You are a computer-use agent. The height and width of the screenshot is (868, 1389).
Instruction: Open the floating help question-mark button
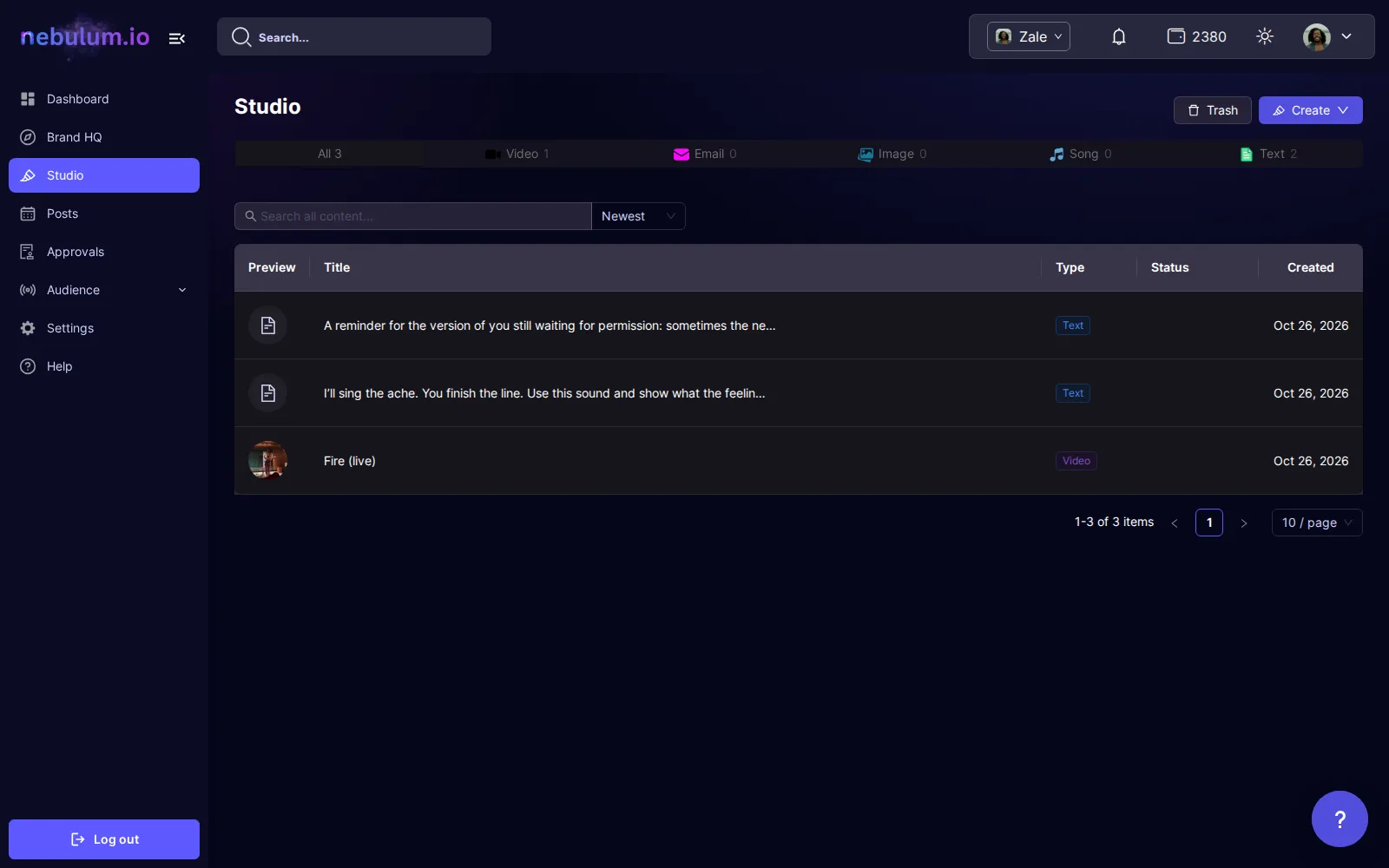pos(1340,819)
